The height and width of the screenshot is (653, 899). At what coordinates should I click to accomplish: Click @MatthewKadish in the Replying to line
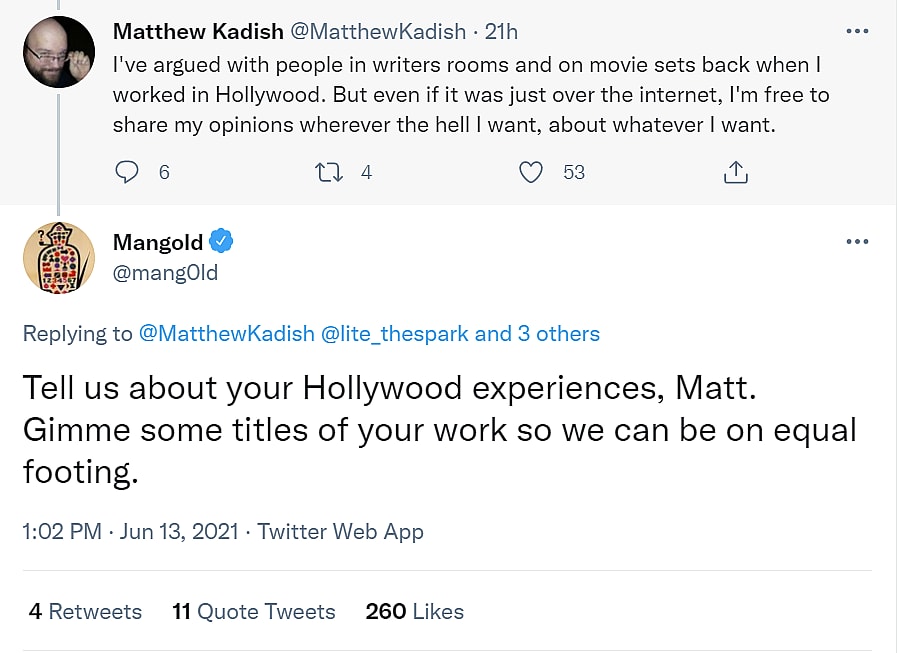[226, 334]
